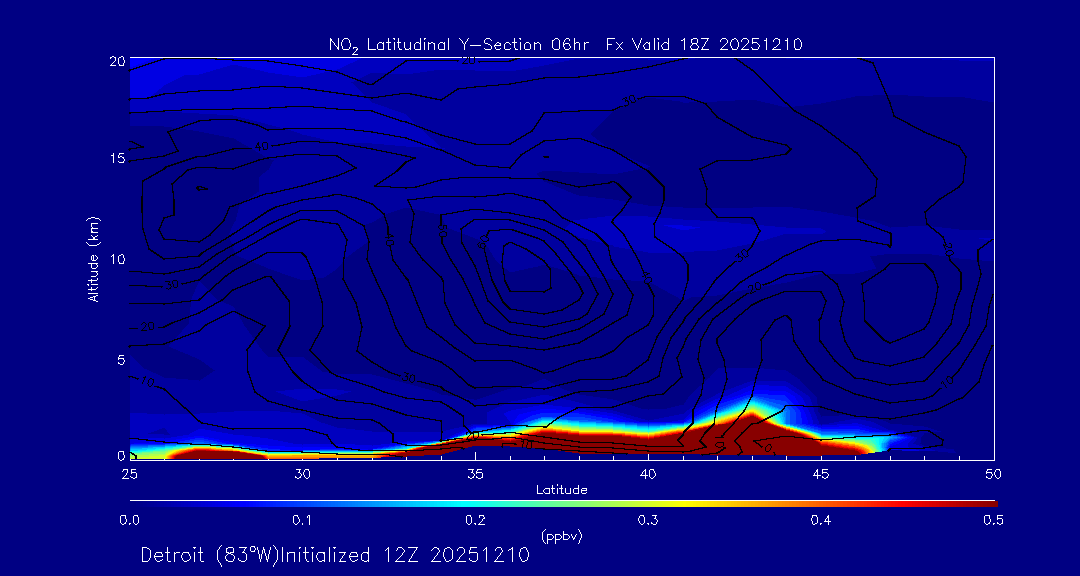Click altitude axis tick label 0

pos(121,455)
